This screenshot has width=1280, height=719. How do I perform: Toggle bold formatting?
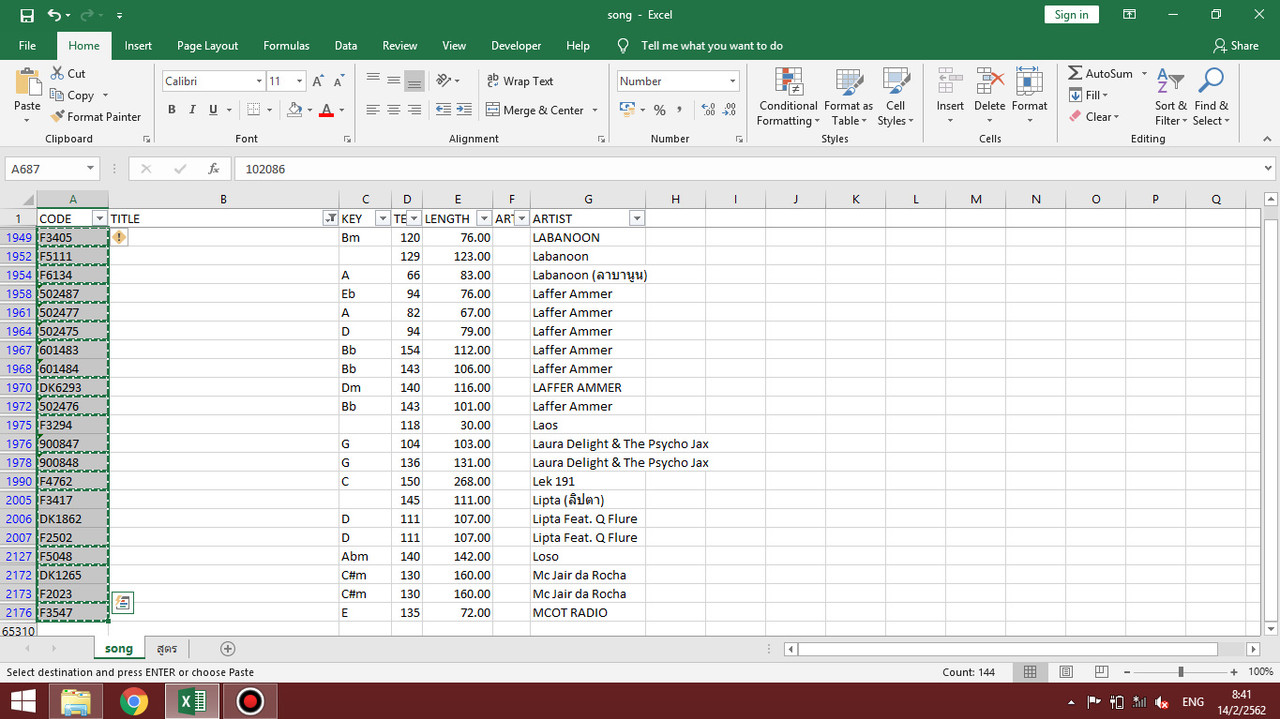tap(172, 110)
